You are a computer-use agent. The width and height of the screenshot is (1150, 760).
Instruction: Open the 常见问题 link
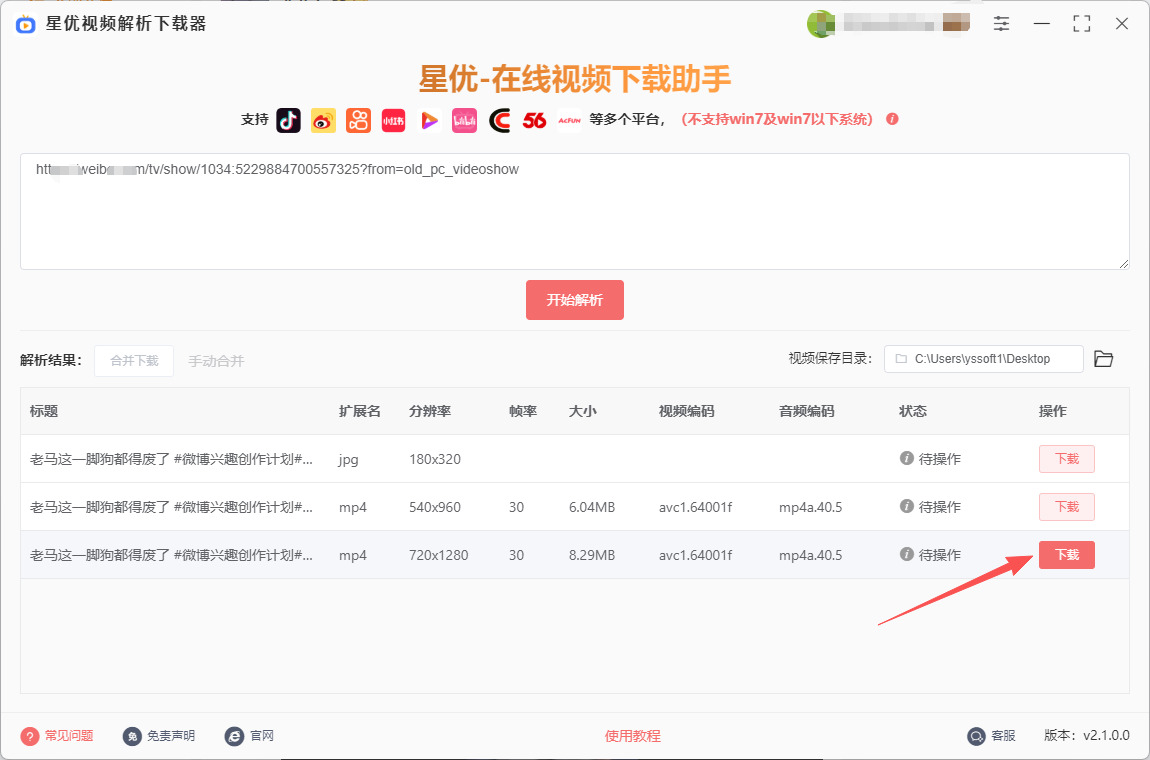(x=69, y=736)
